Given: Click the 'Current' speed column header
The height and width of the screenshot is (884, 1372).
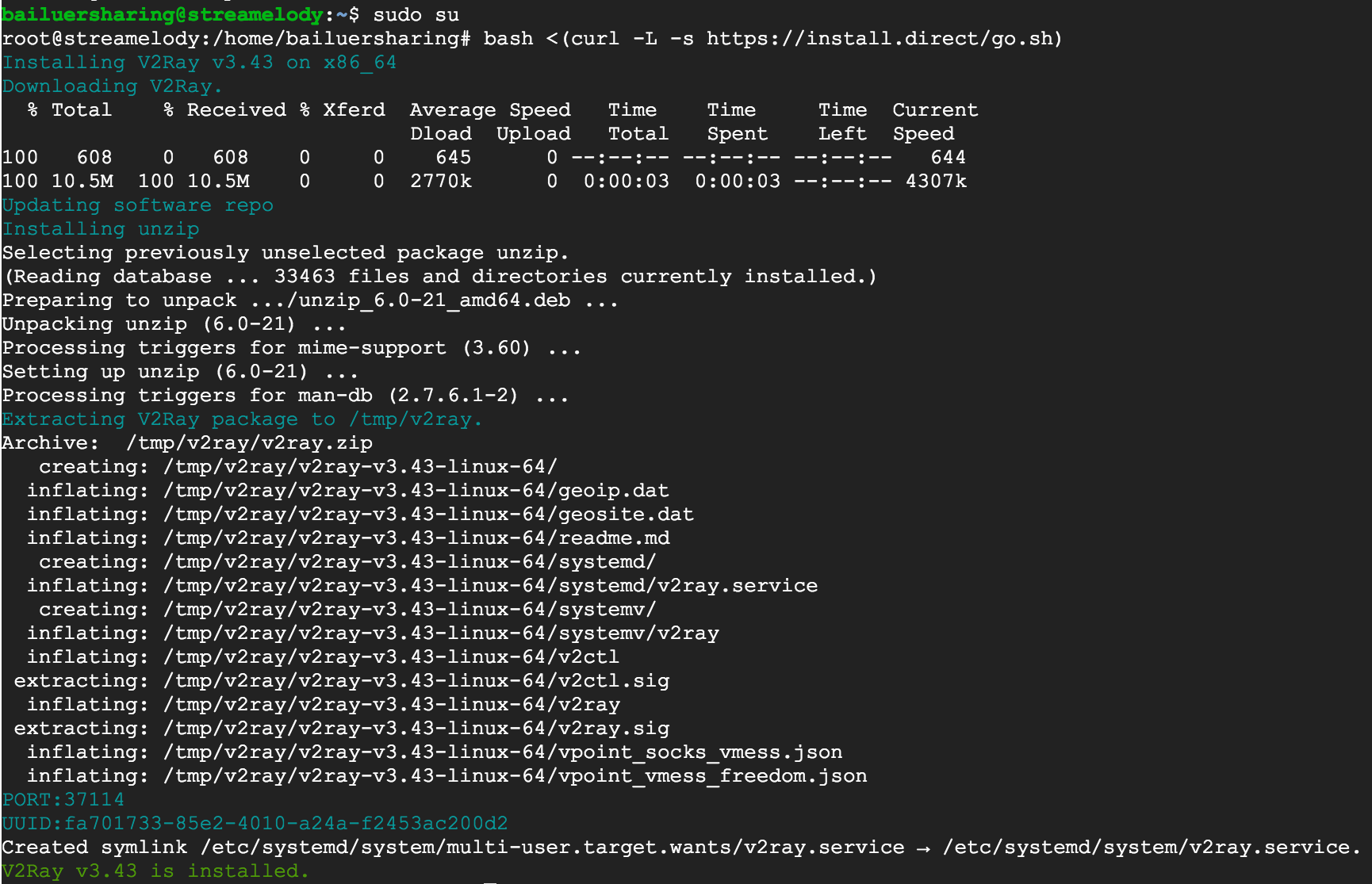Looking at the screenshot, I should [935, 110].
